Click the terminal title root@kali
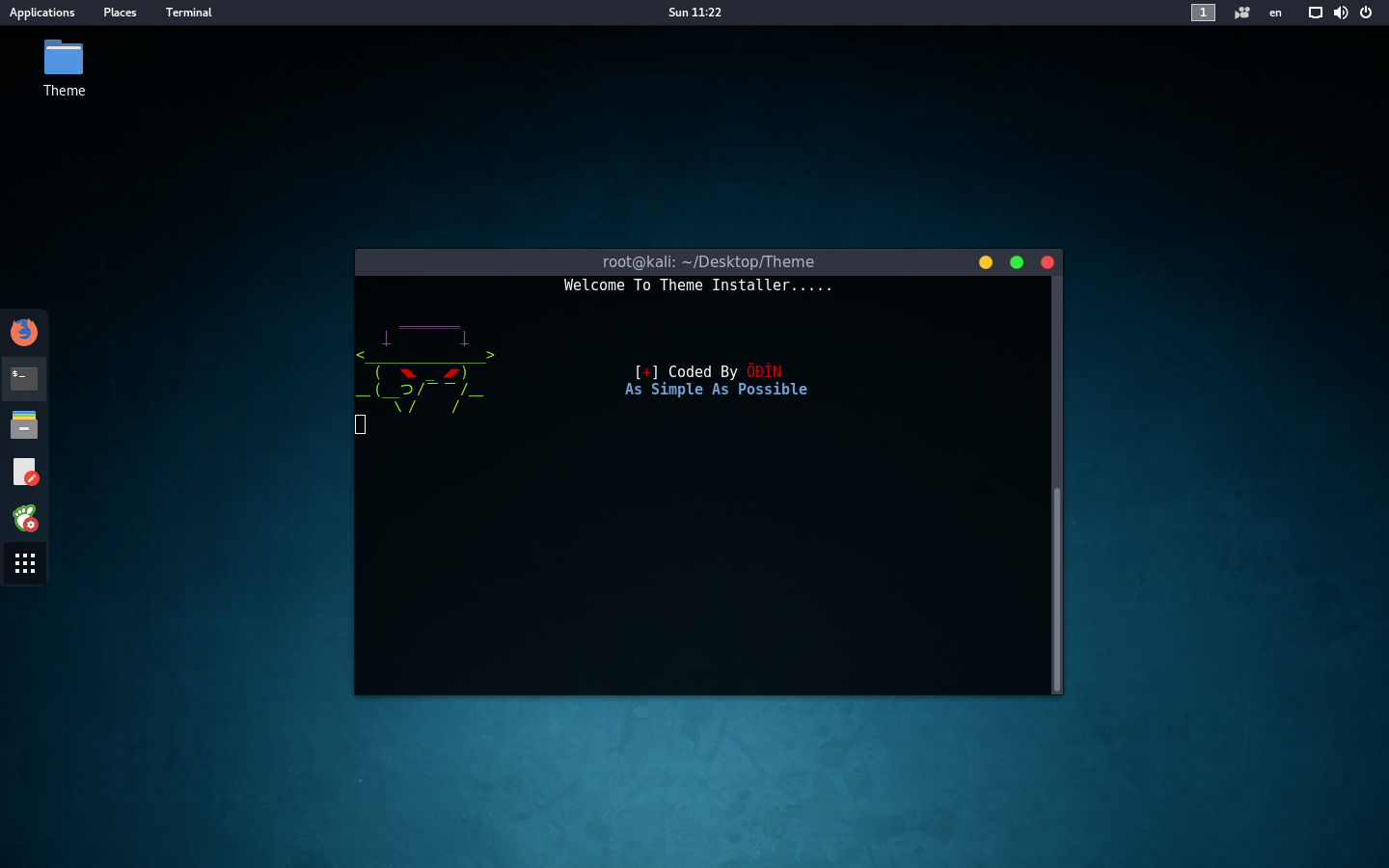The image size is (1389, 868). coord(708,261)
